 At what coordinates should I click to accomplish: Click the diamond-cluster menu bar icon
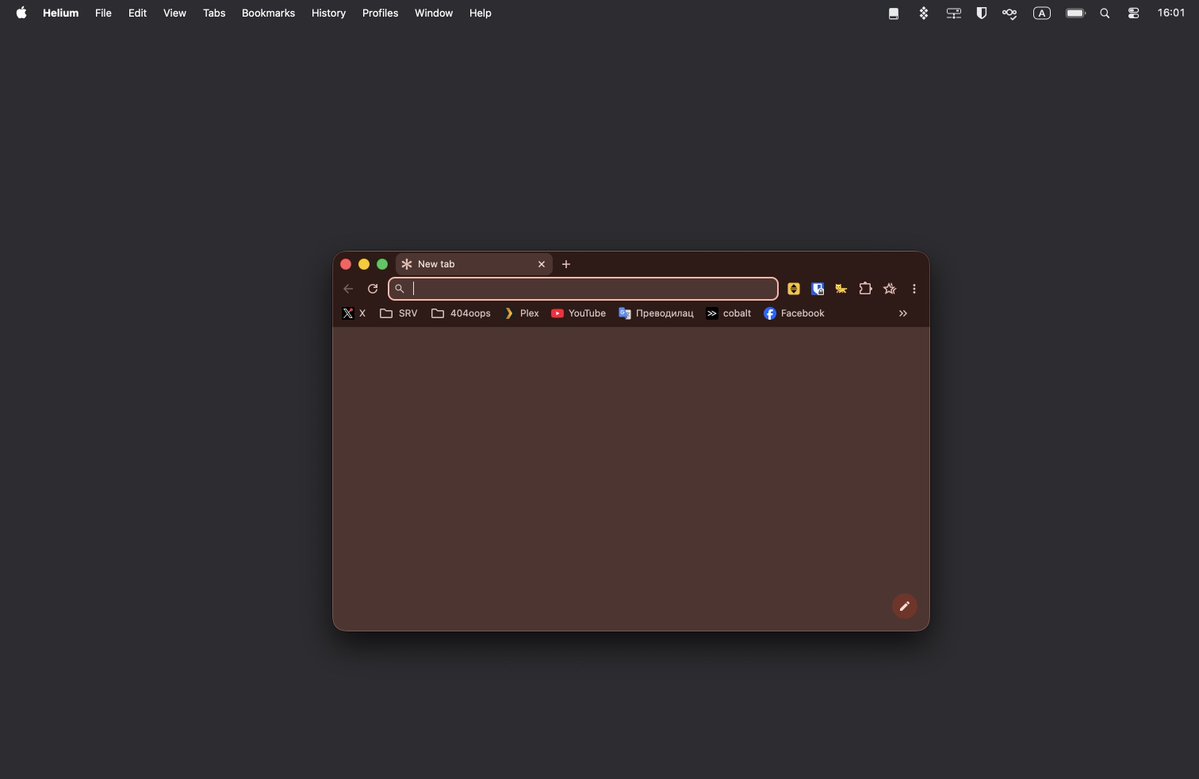[x=924, y=13]
